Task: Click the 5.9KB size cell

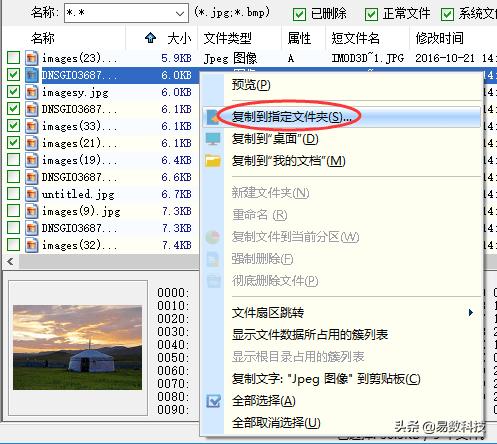Action: (177, 58)
